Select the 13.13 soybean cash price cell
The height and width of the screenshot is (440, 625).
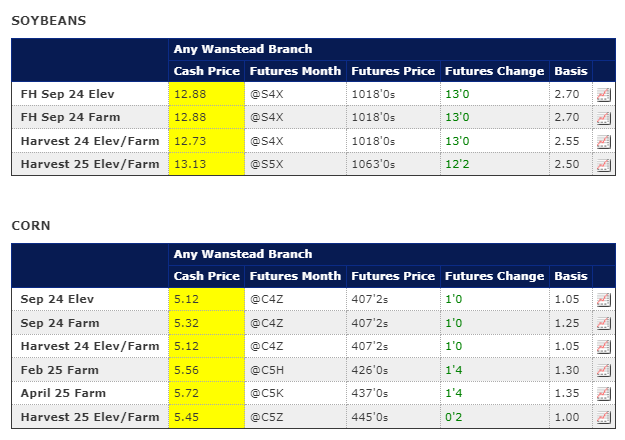pyautogui.click(x=190, y=164)
